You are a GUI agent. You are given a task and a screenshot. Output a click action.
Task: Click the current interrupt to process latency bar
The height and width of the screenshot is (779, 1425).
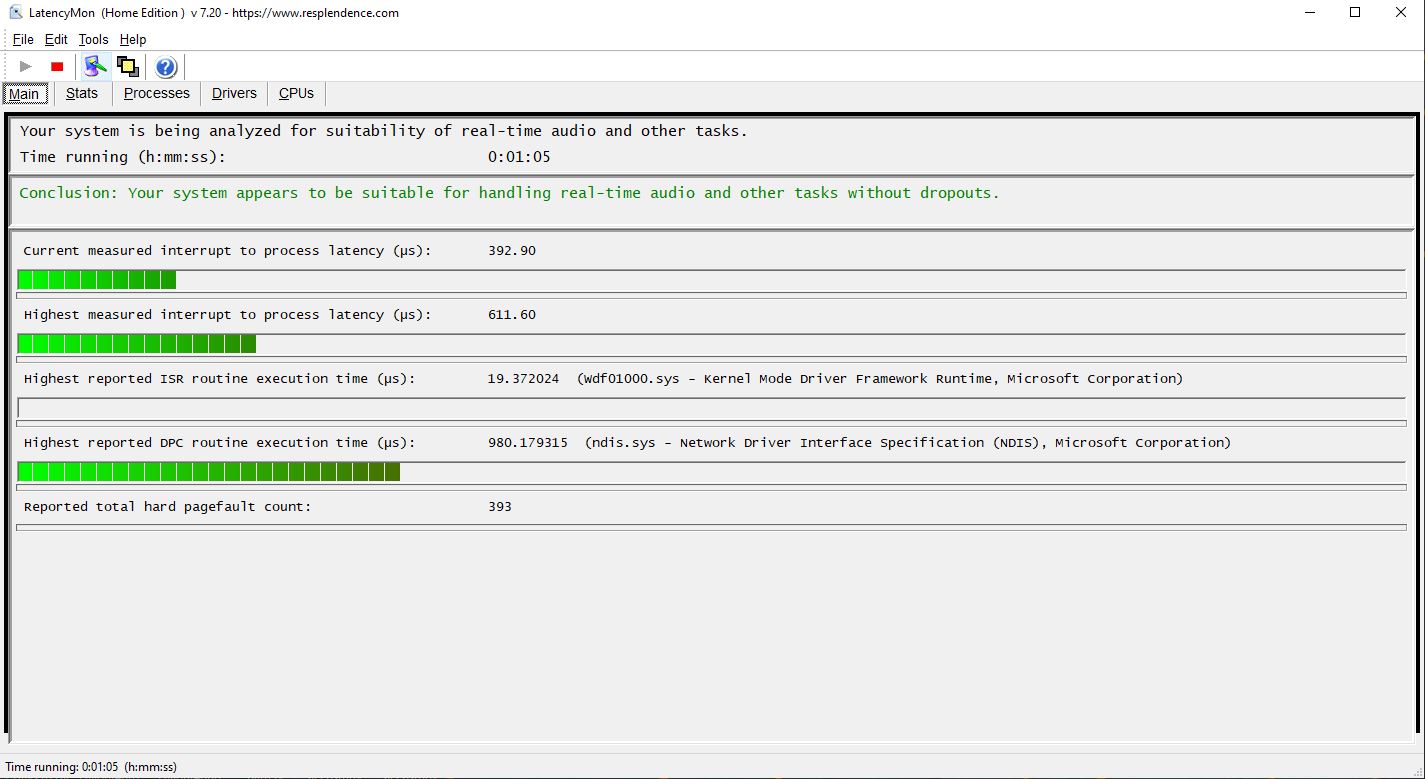(x=711, y=280)
